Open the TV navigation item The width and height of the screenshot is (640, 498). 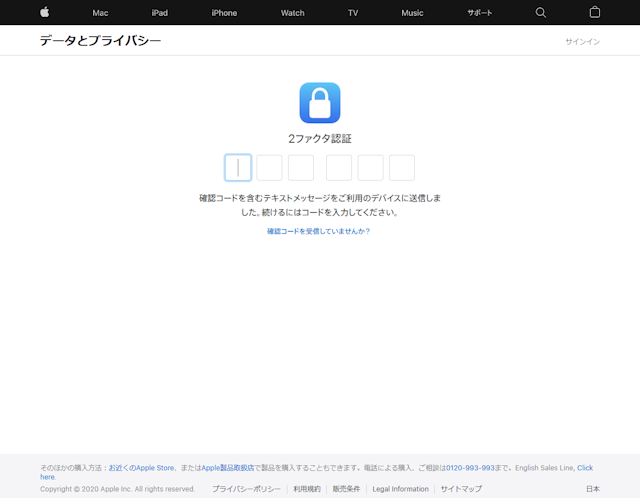tap(353, 13)
